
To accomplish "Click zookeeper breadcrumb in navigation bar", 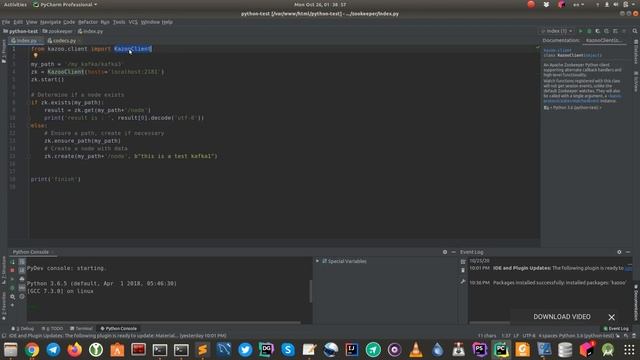I will (x=58, y=31).
